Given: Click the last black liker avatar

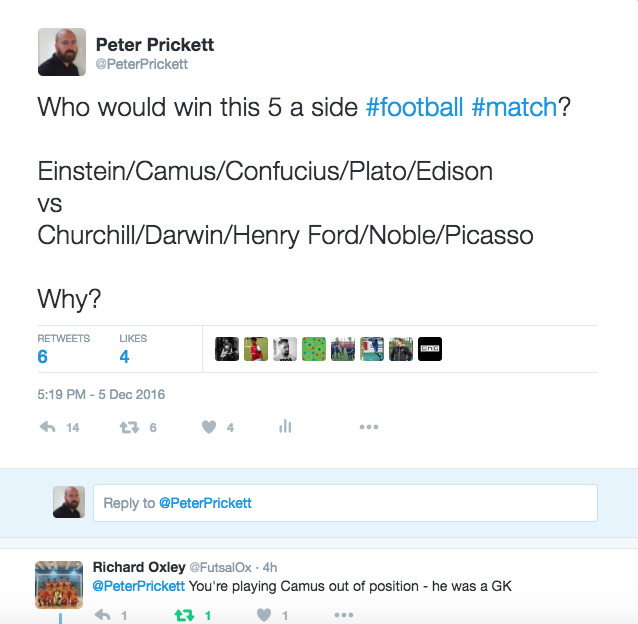Looking at the screenshot, I should click(x=430, y=349).
